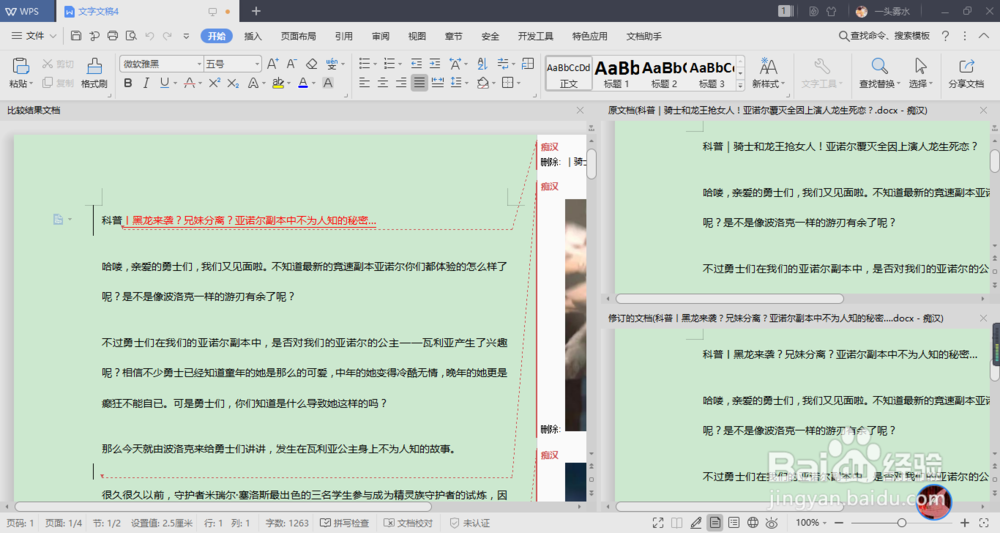Switch to the 视图 tab
Screen dimensions: 1000x533
[x=417, y=36]
